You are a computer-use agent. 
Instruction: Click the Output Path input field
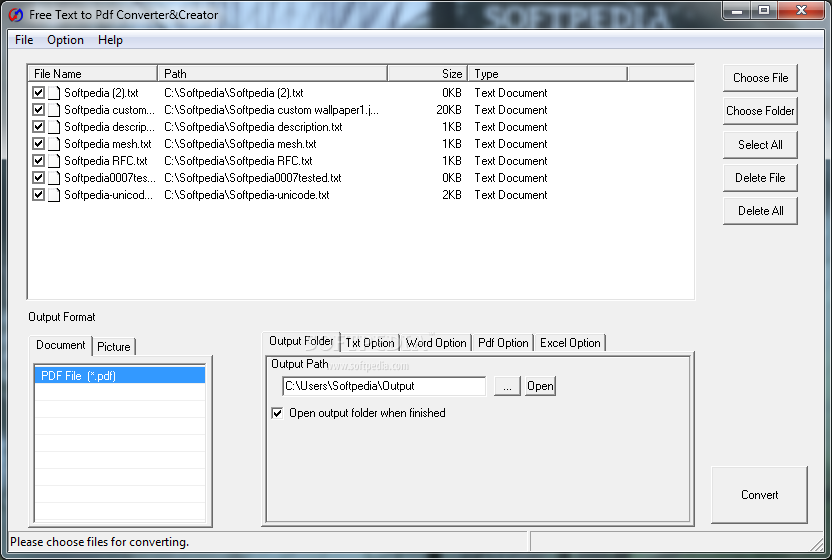[x=384, y=386]
